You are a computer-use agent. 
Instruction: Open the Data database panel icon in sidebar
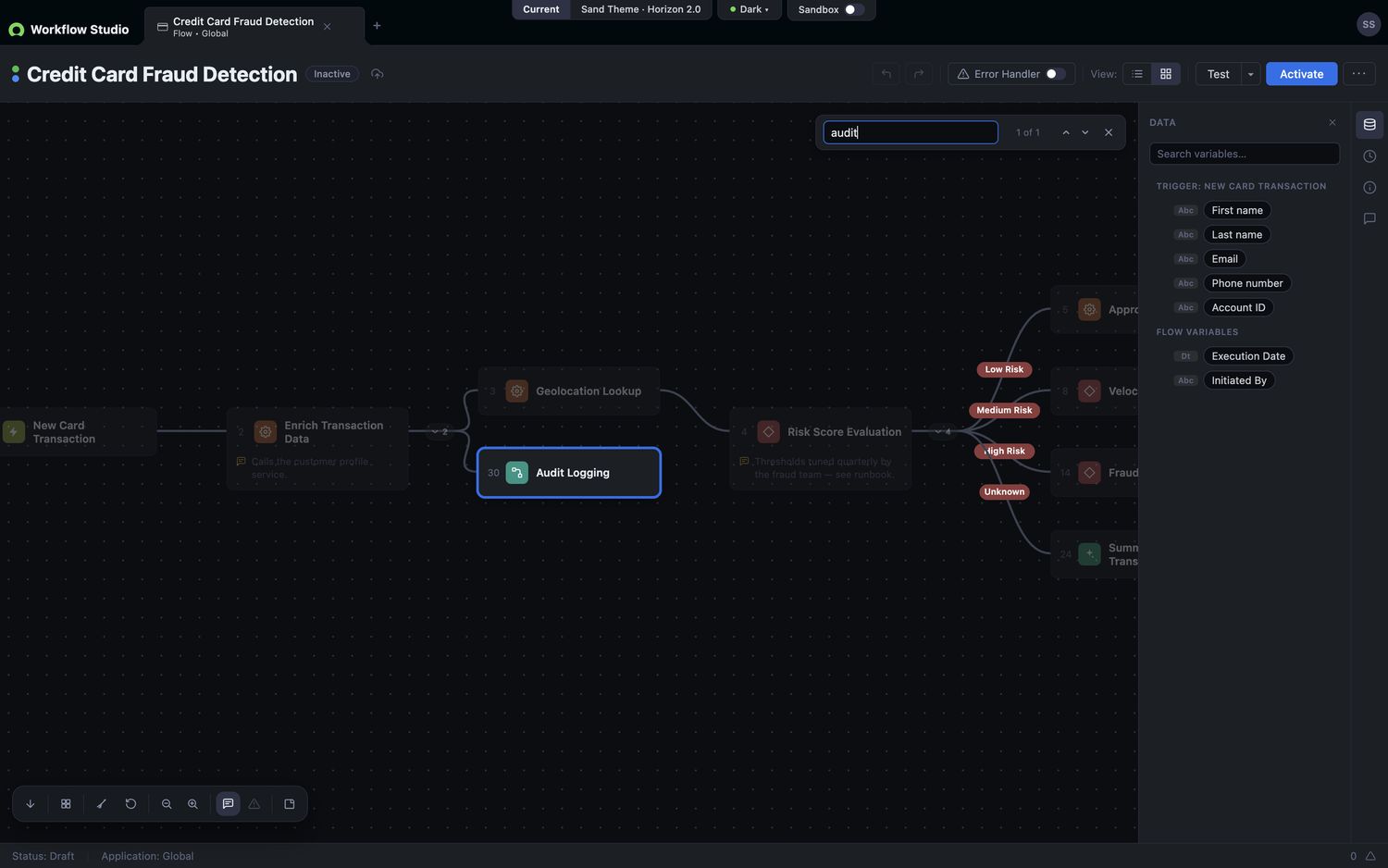(x=1369, y=125)
